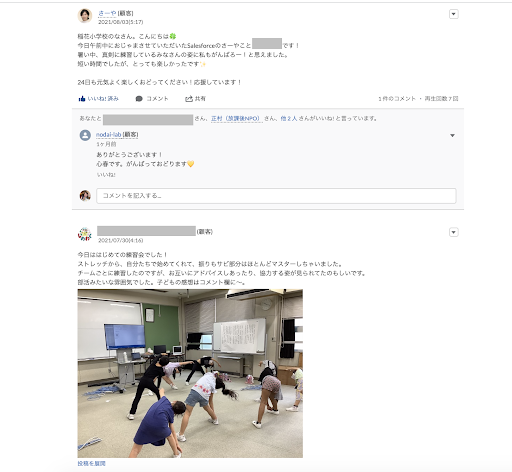Show the 他2人 other likers link
The height and width of the screenshot is (472, 512).
pyautogui.click(x=289, y=118)
